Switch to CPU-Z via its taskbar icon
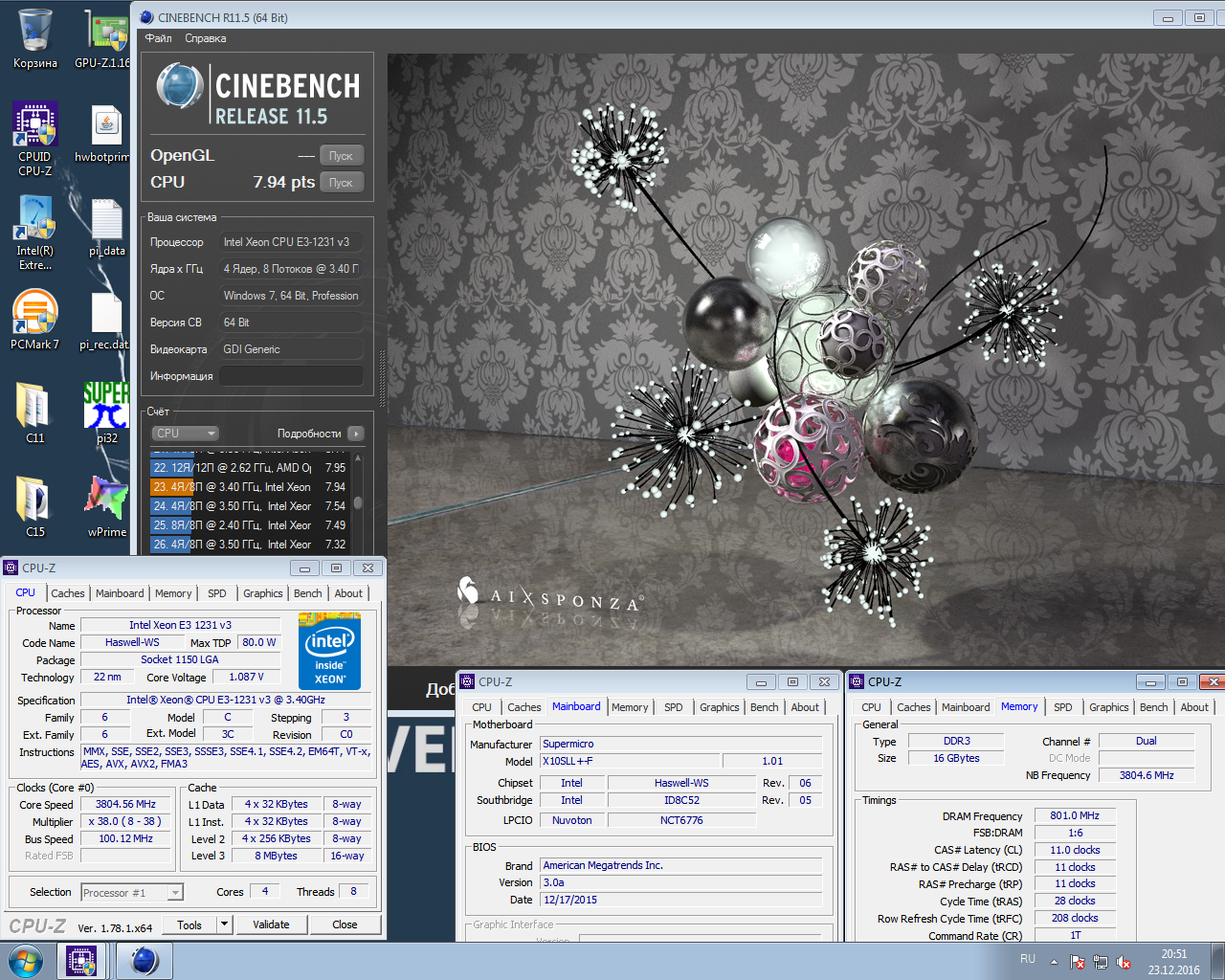 [81, 961]
